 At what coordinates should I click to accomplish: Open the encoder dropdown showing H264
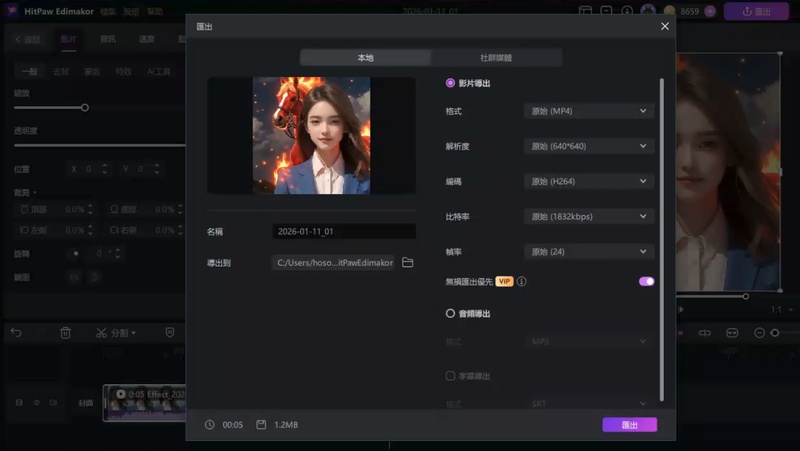(589, 182)
